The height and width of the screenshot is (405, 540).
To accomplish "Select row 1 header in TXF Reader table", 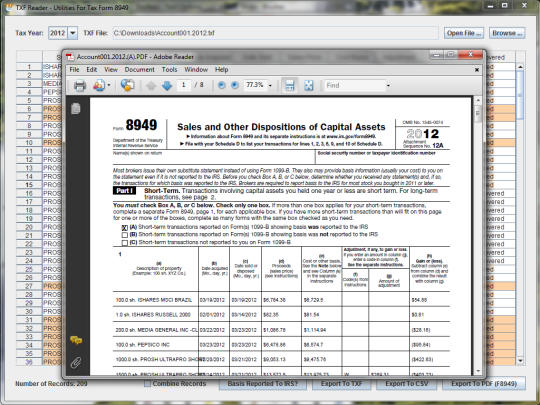I will tap(29, 67).
